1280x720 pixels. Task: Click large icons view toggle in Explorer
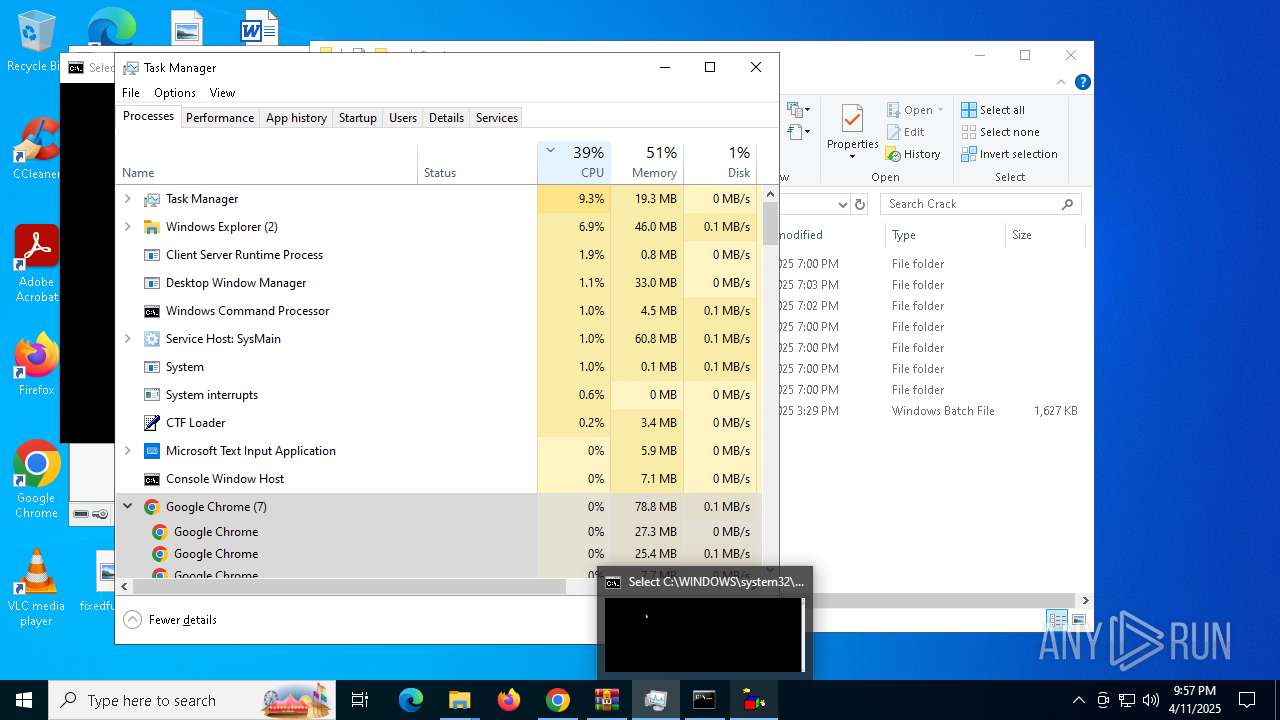click(x=1079, y=620)
